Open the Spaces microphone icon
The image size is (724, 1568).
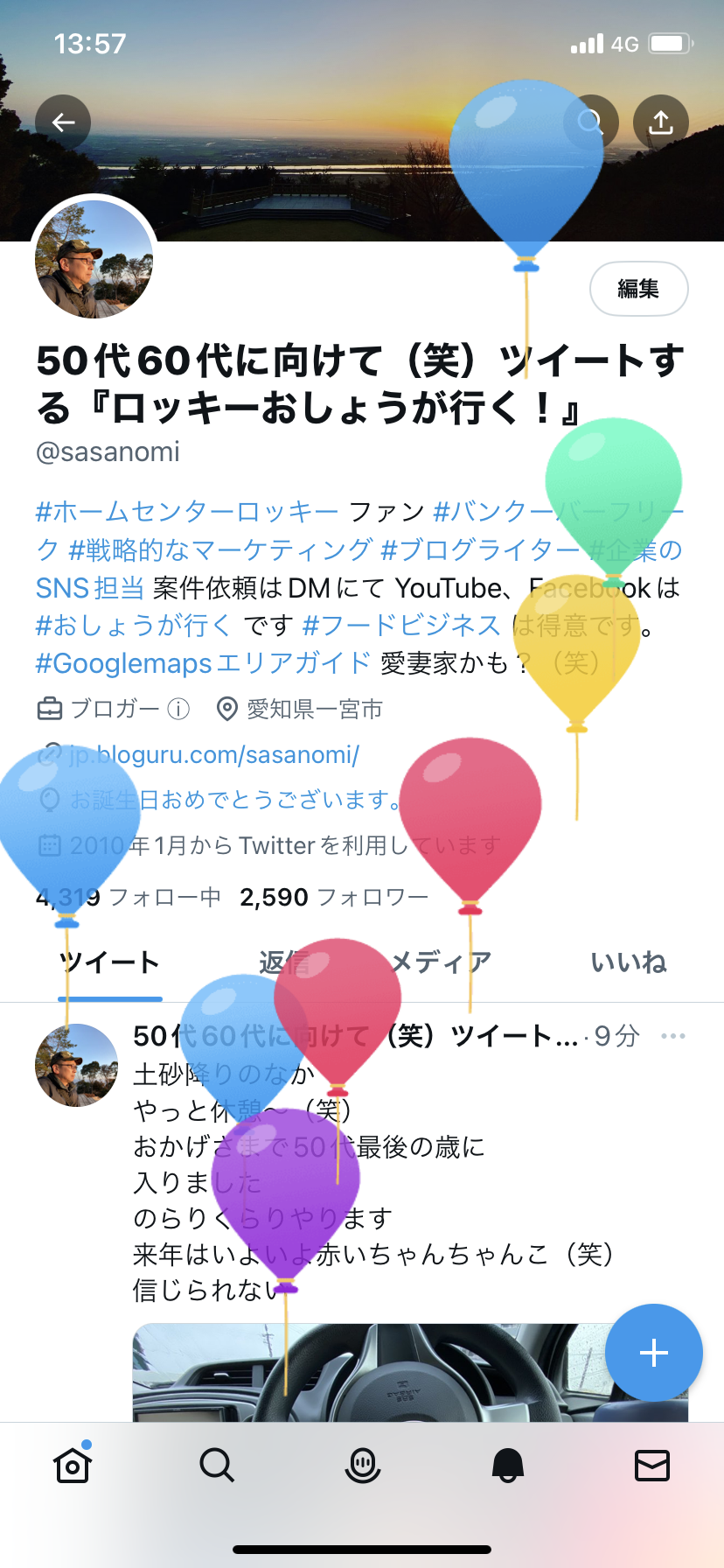point(362,1464)
